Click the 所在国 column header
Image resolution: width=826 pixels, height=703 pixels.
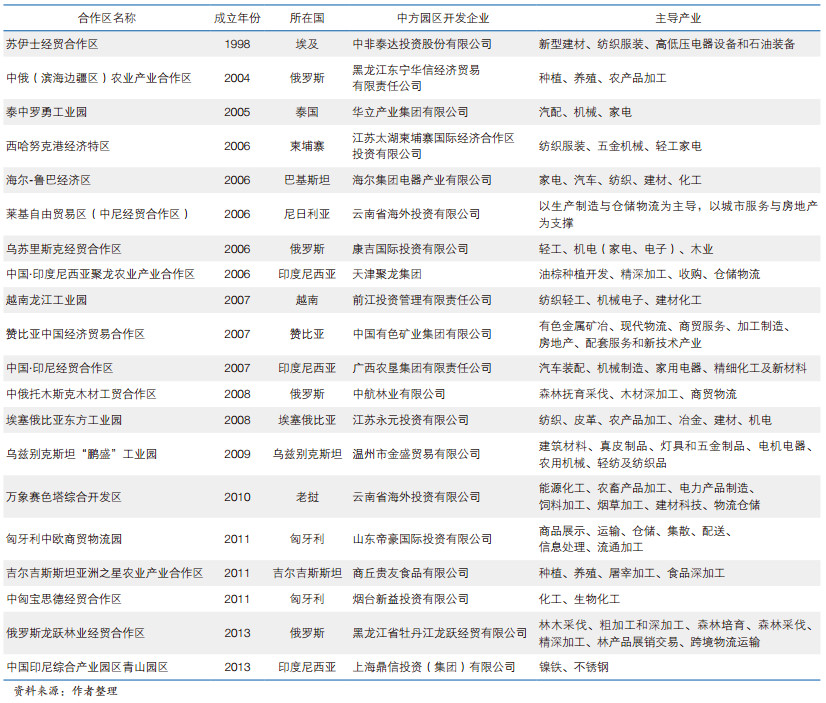[x=307, y=18]
